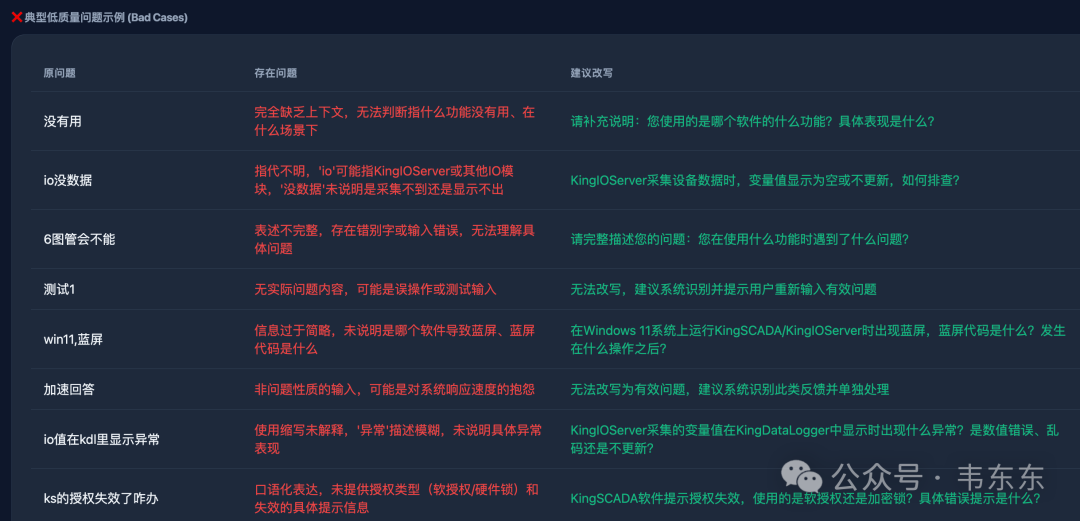Click the '原问题' column header
The height and width of the screenshot is (521, 1080).
point(59,73)
